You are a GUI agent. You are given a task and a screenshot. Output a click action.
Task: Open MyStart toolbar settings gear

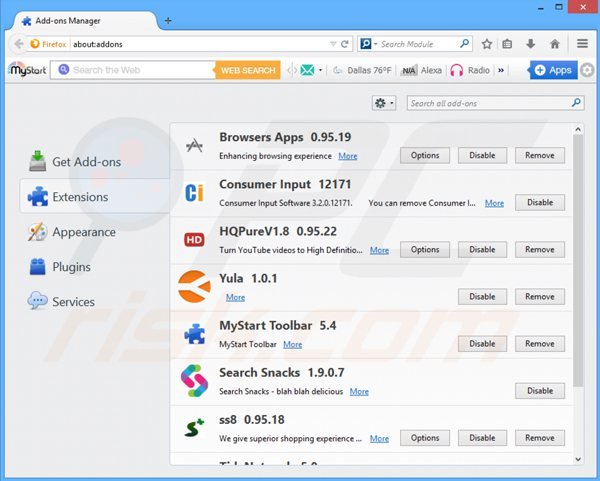point(587,70)
